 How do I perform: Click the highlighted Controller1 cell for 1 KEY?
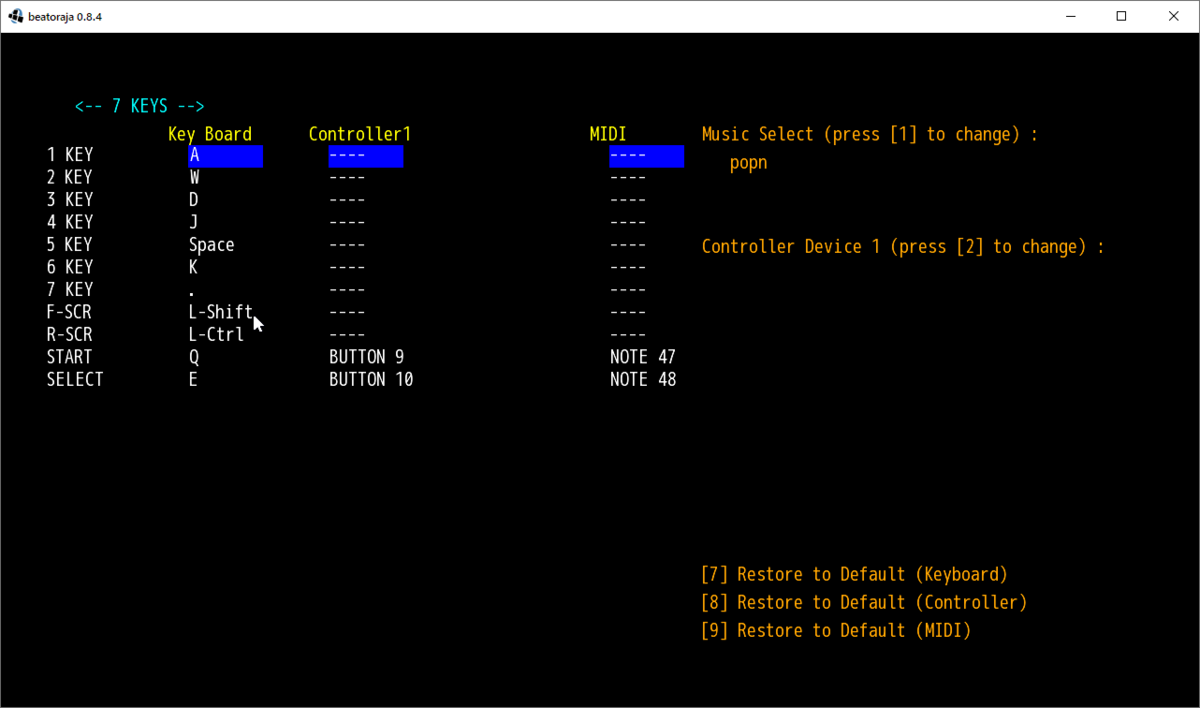(366, 156)
